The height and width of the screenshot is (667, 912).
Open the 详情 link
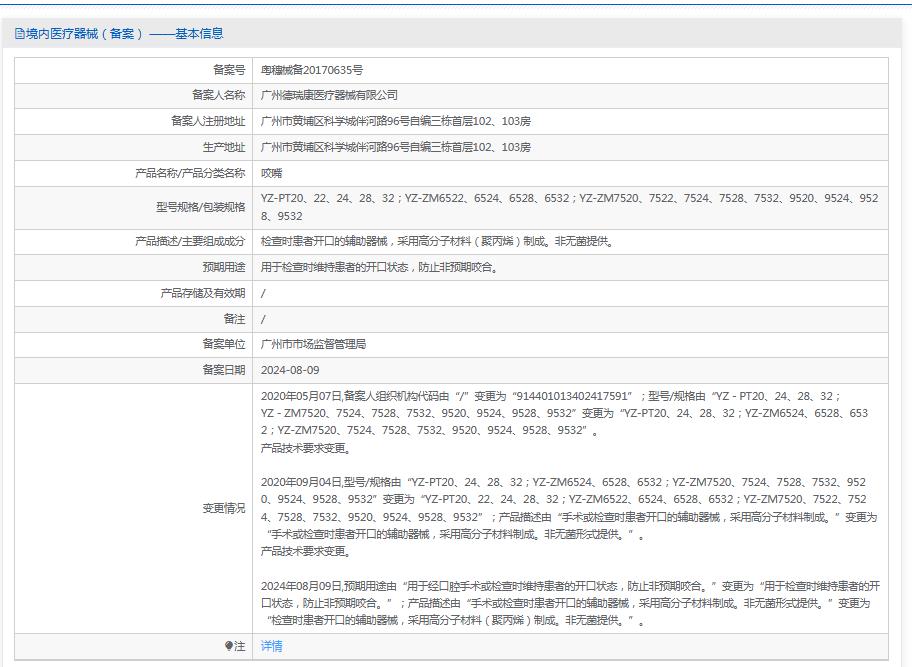pyautogui.click(x=271, y=646)
